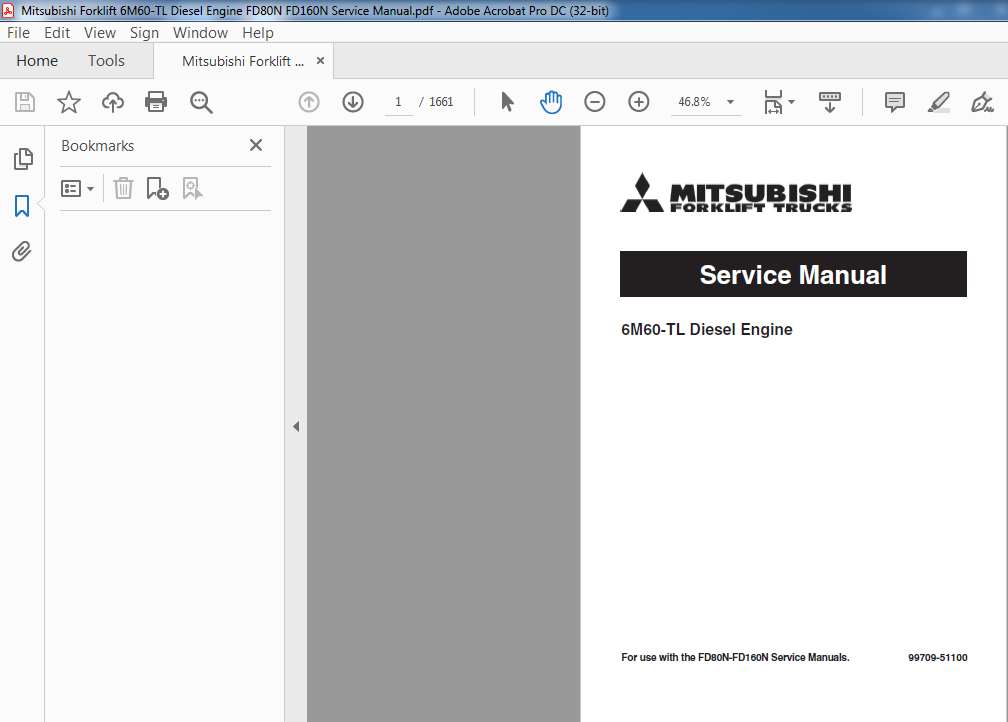The width and height of the screenshot is (1008, 722).
Task: Add a comment with the sticky note icon
Action: pyautogui.click(x=895, y=102)
